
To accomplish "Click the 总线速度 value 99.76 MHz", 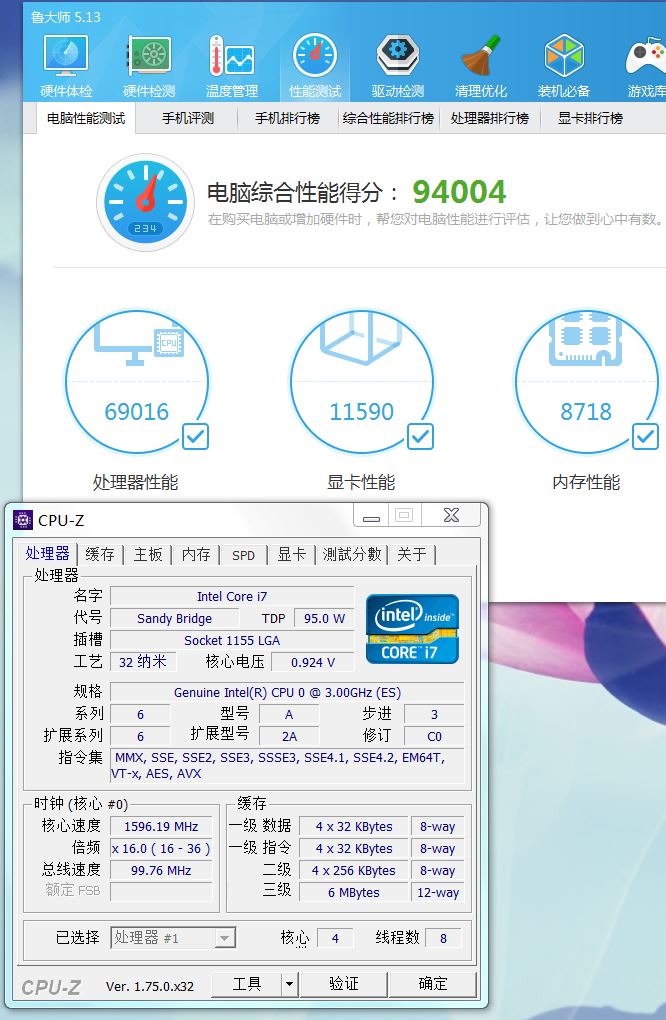I will click(x=161, y=870).
